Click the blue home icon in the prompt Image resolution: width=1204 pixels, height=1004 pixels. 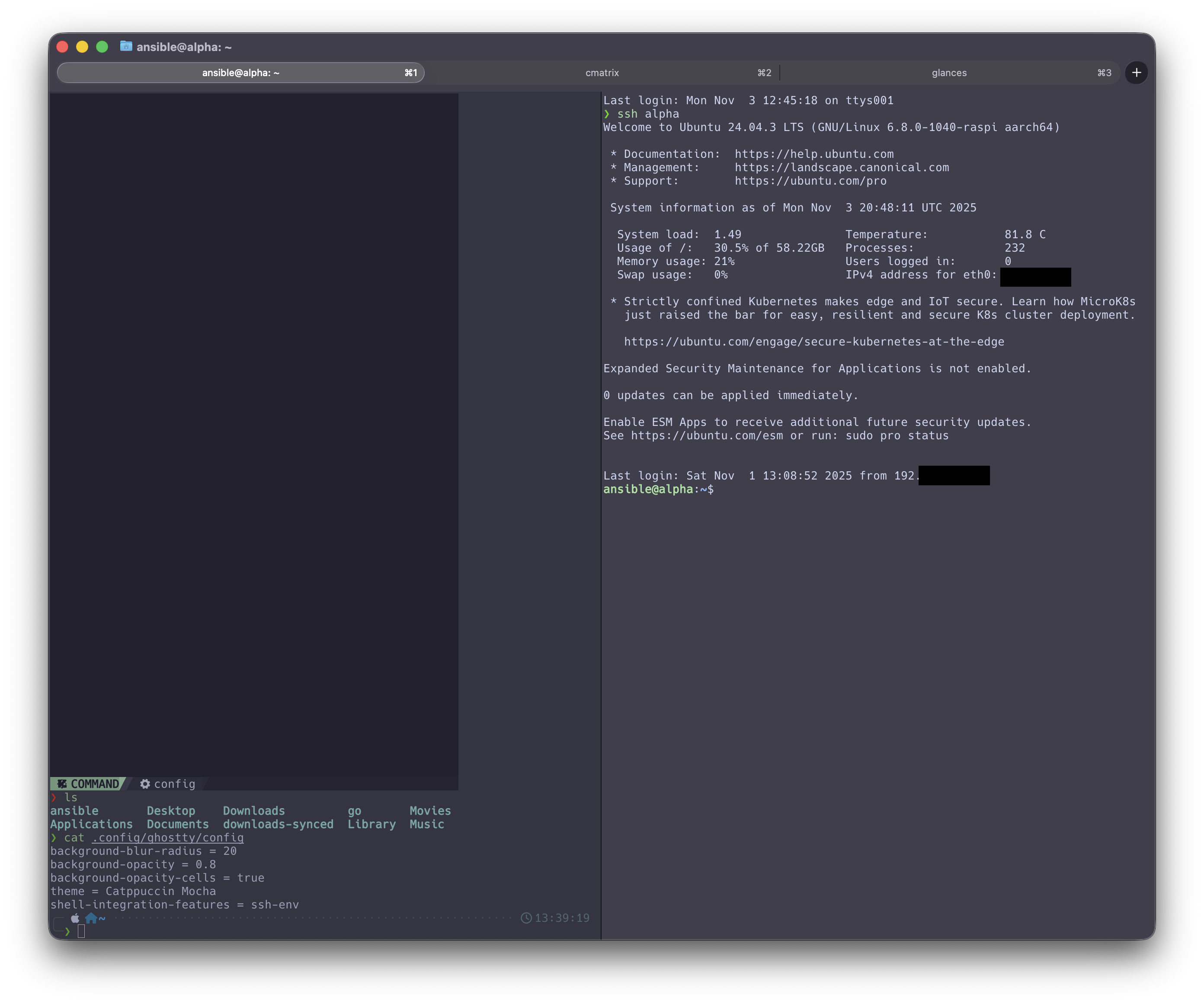tap(90, 918)
